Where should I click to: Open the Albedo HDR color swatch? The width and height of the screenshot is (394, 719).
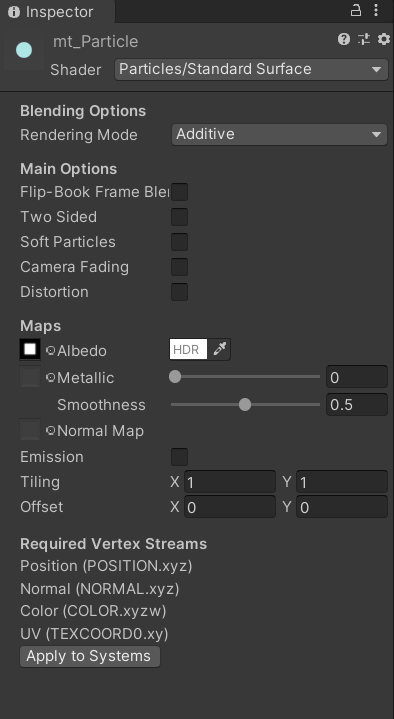coord(189,349)
